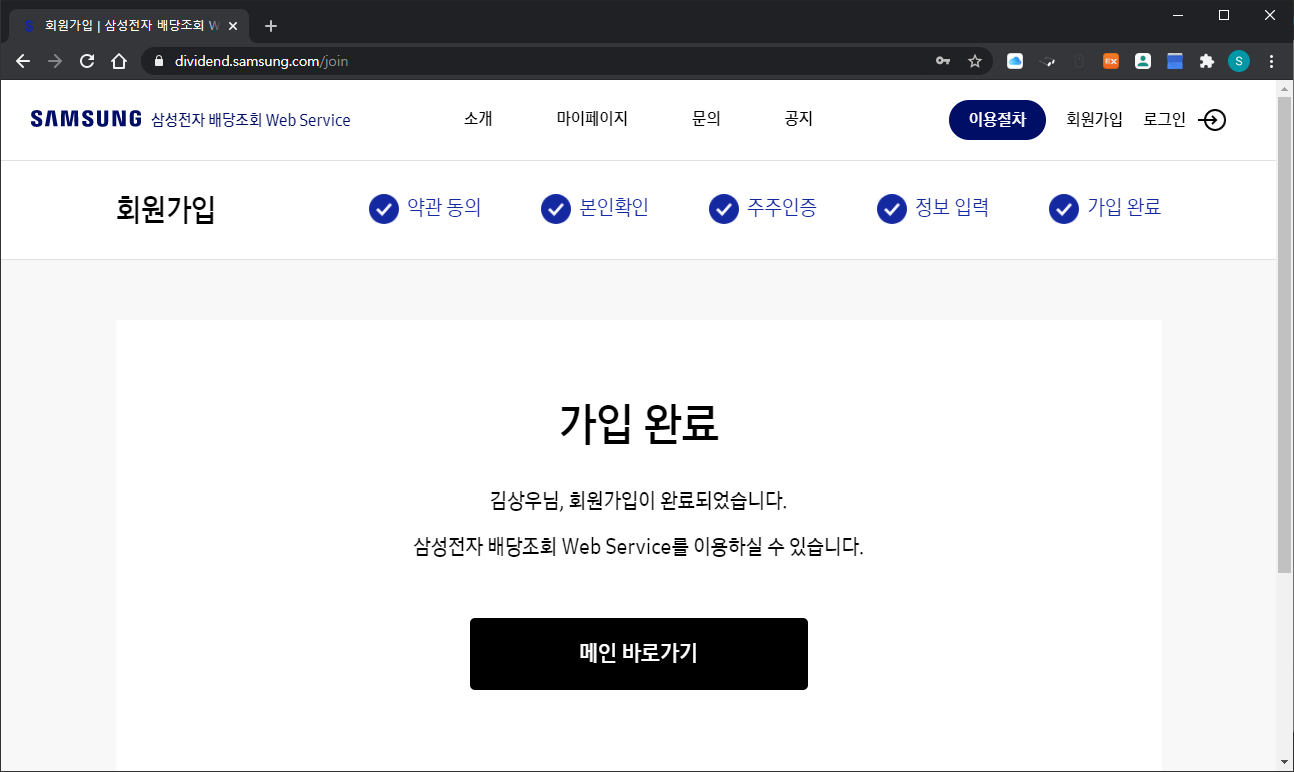Click the glasses extension icon

tap(1047, 61)
